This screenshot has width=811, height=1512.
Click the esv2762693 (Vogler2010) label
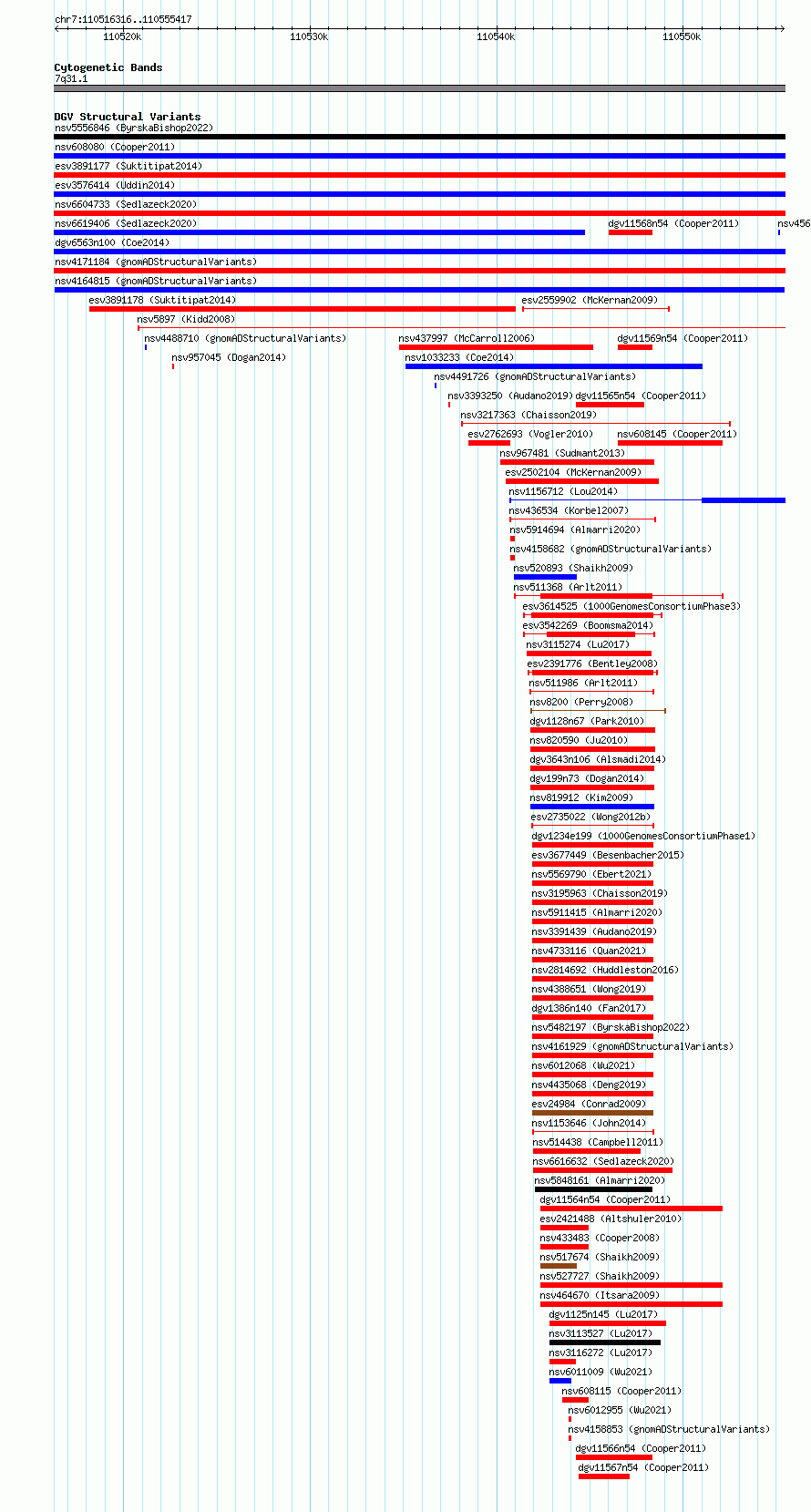[530, 434]
